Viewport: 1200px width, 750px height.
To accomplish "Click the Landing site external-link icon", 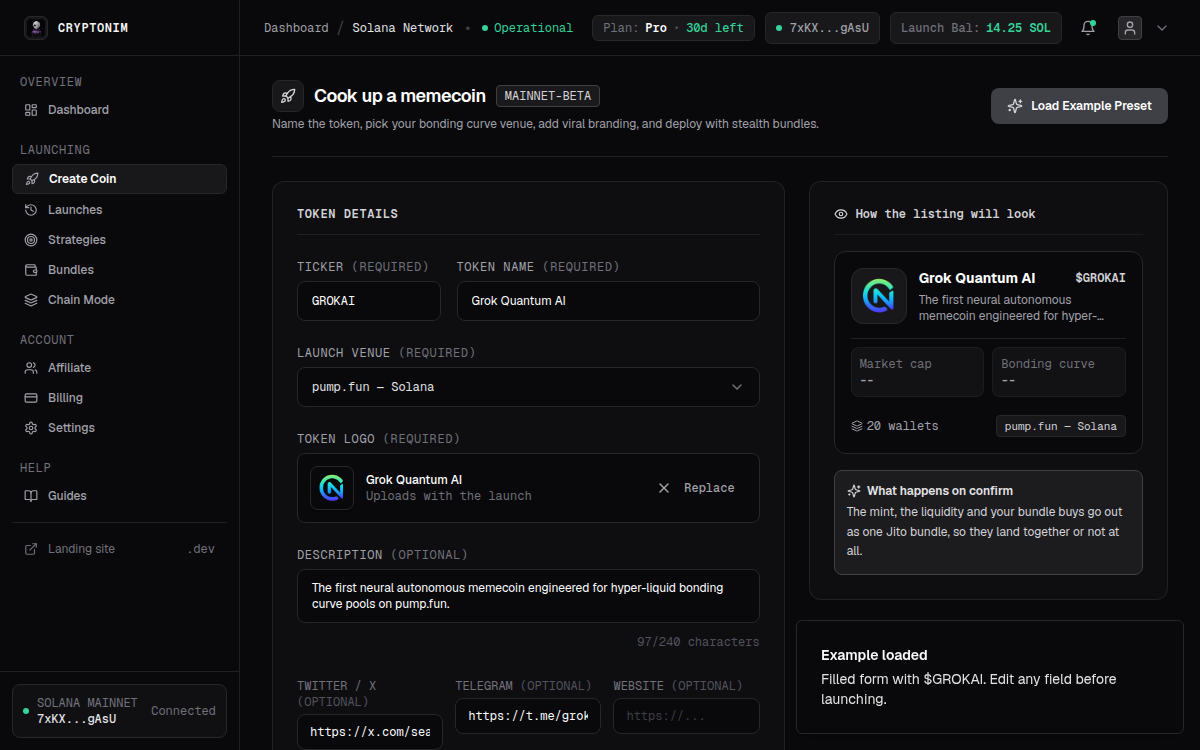I will pyautogui.click(x=31, y=549).
